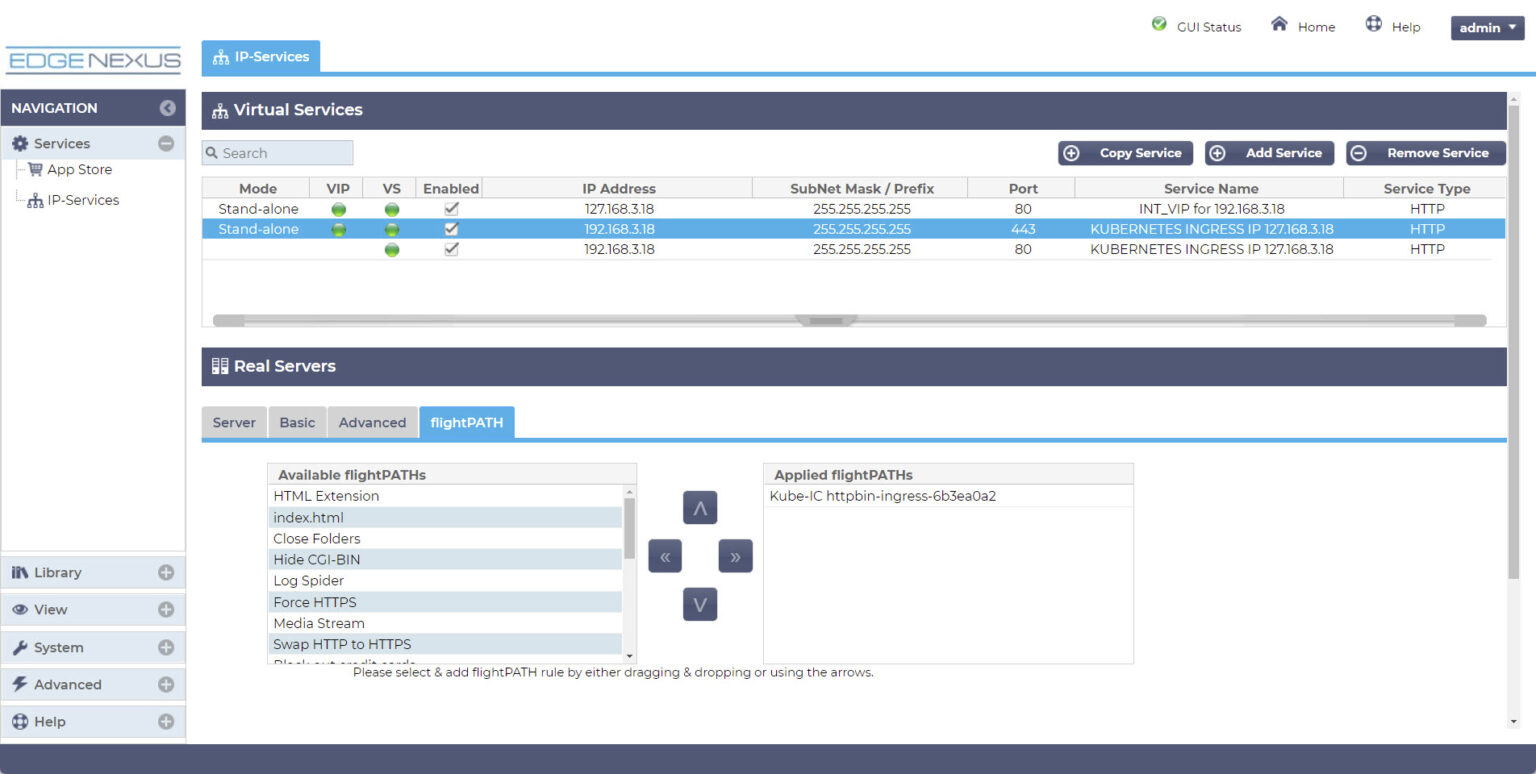This screenshot has width=1536, height=774.
Task: Toggle Enabled on the bottom port 80 row
Action: point(451,249)
